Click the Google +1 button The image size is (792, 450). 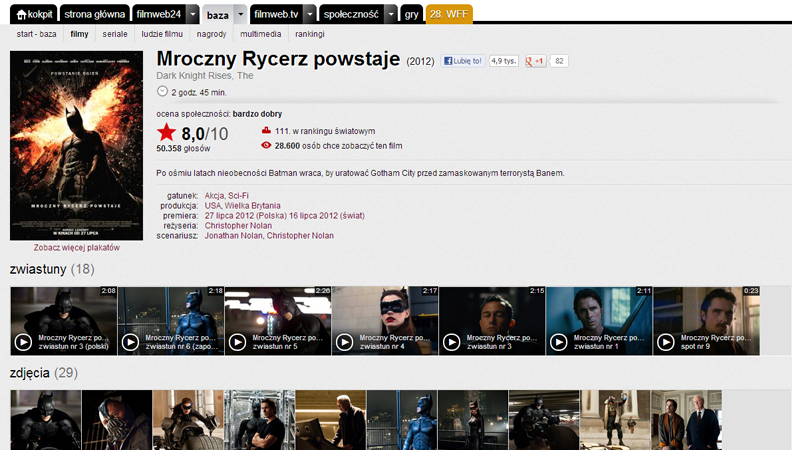tap(535, 61)
